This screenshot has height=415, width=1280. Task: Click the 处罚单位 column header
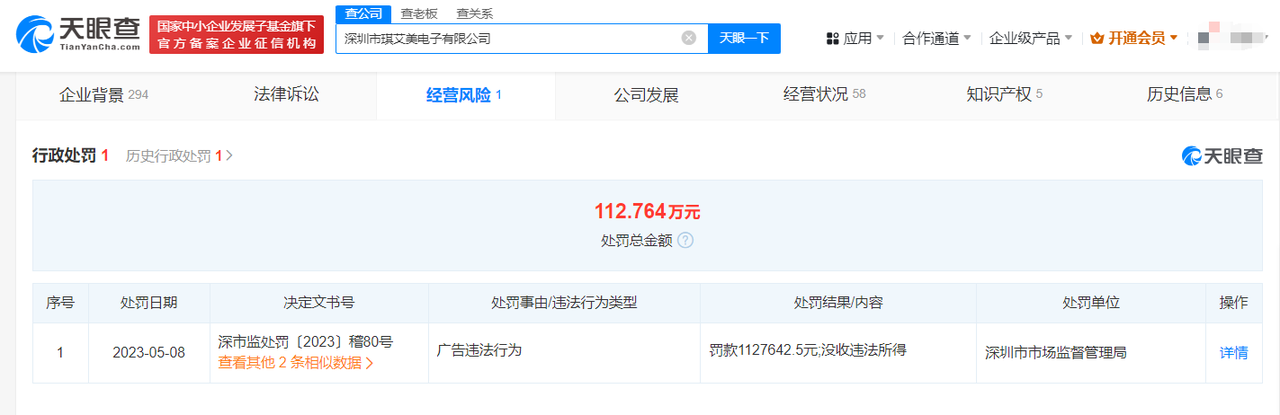point(1091,303)
